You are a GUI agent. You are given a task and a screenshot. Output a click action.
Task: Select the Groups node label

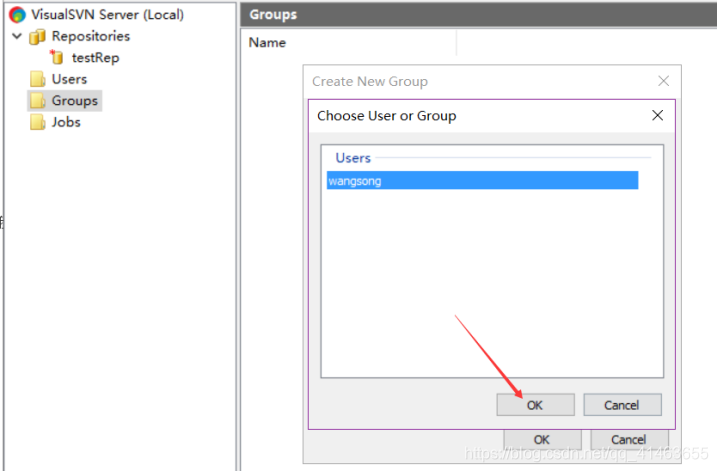click(75, 101)
